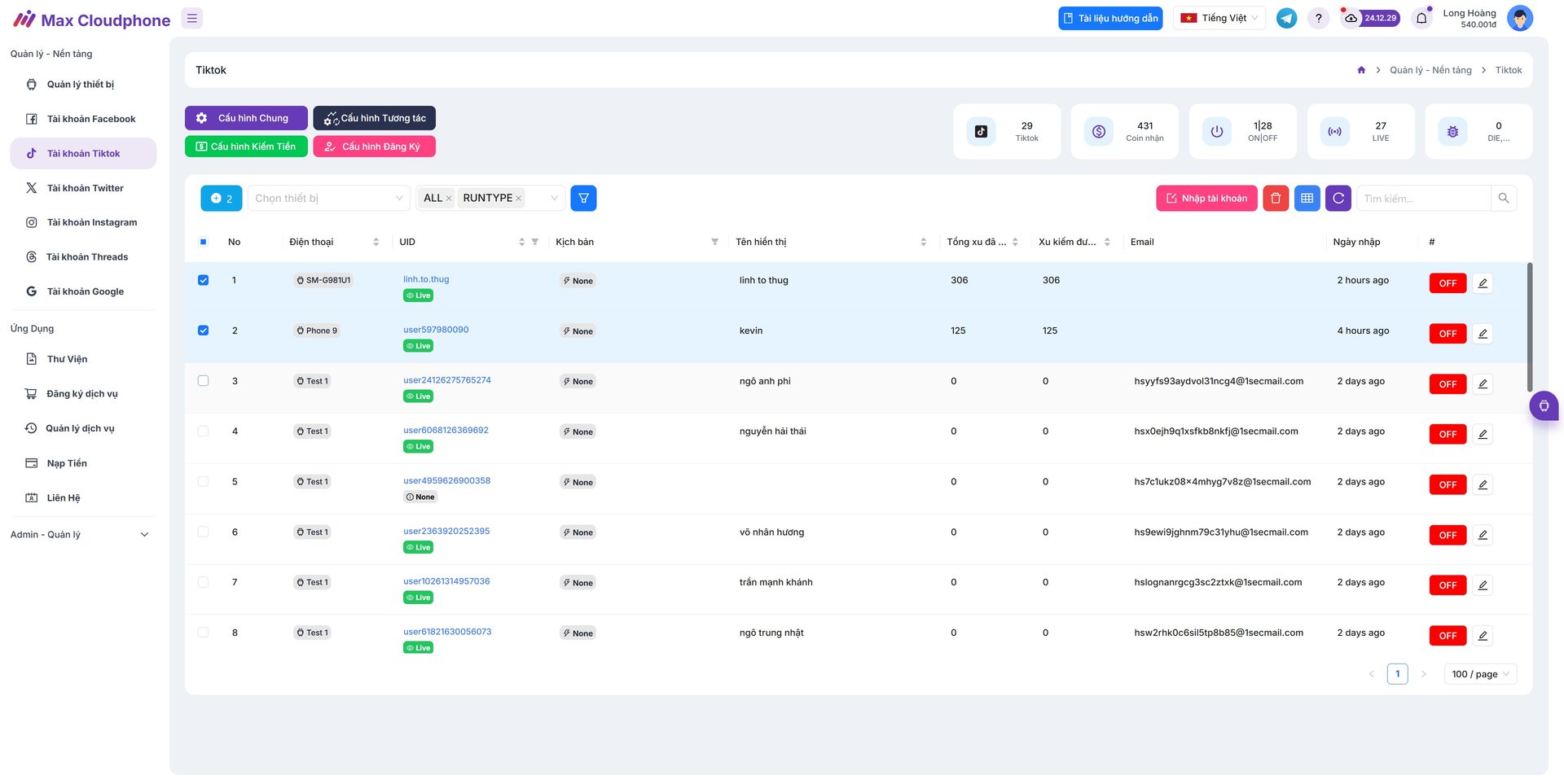The height and width of the screenshot is (784, 1564).
Task: Open the notification bell
Action: coord(1421,18)
